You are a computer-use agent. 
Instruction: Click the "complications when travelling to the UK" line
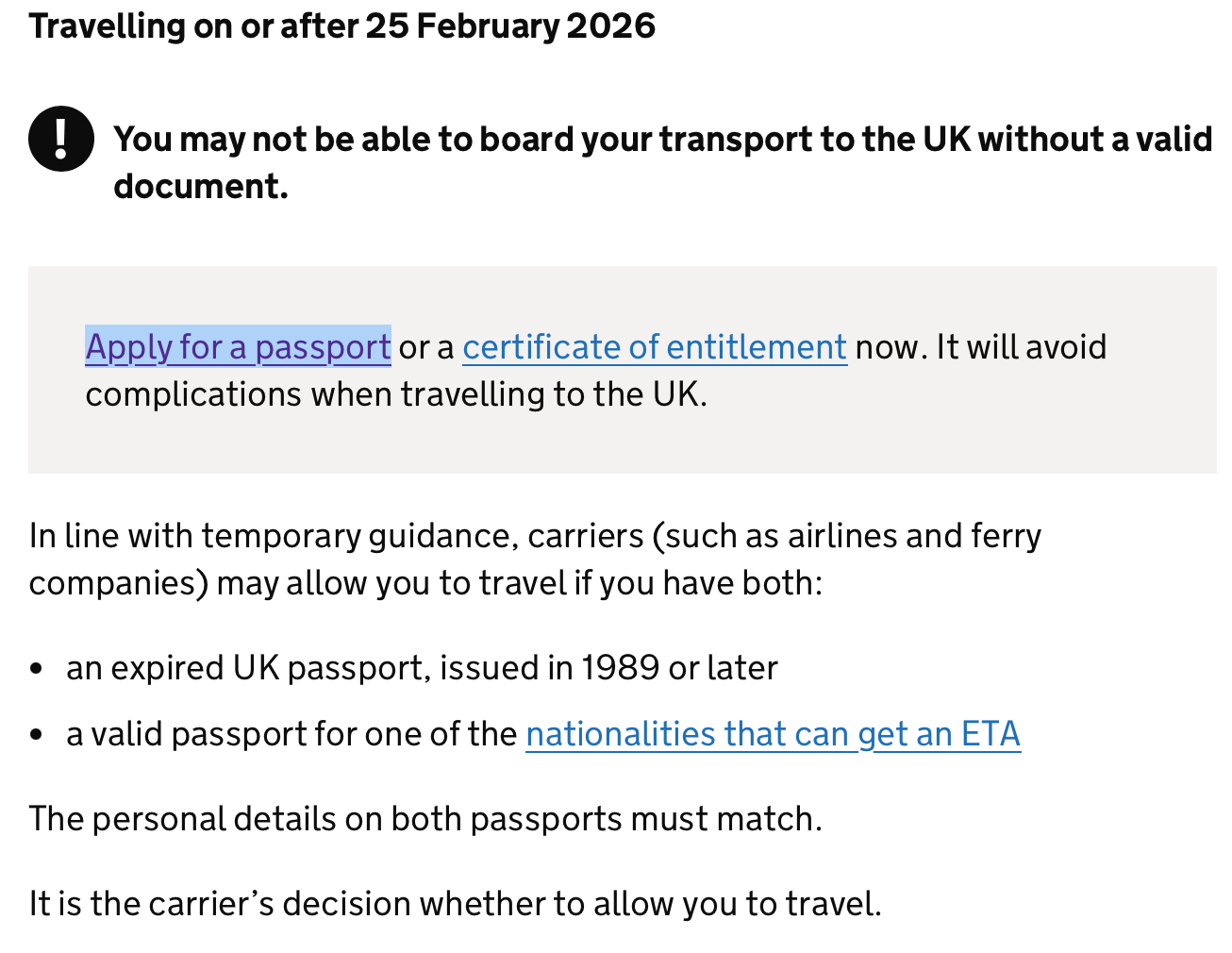(396, 394)
